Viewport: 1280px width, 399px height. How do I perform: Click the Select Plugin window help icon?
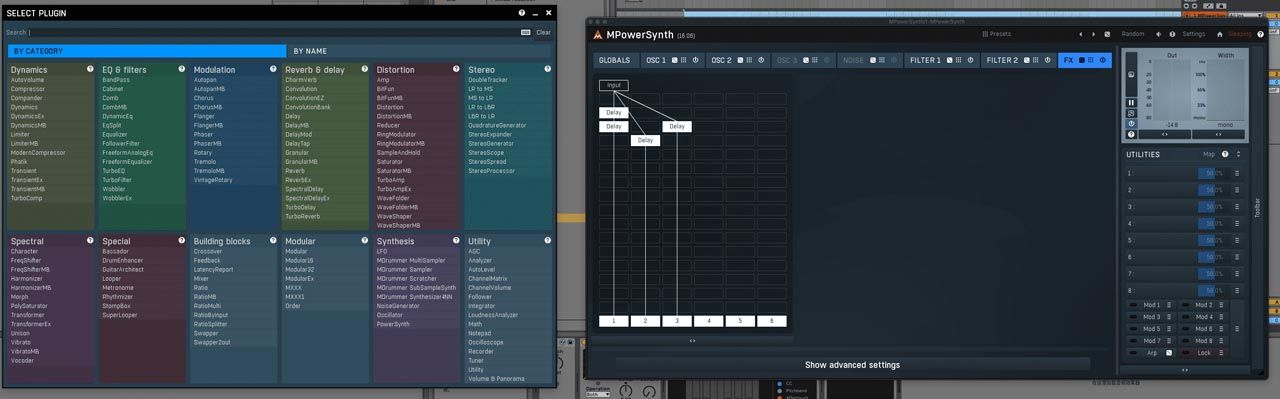click(x=522, y=13)
